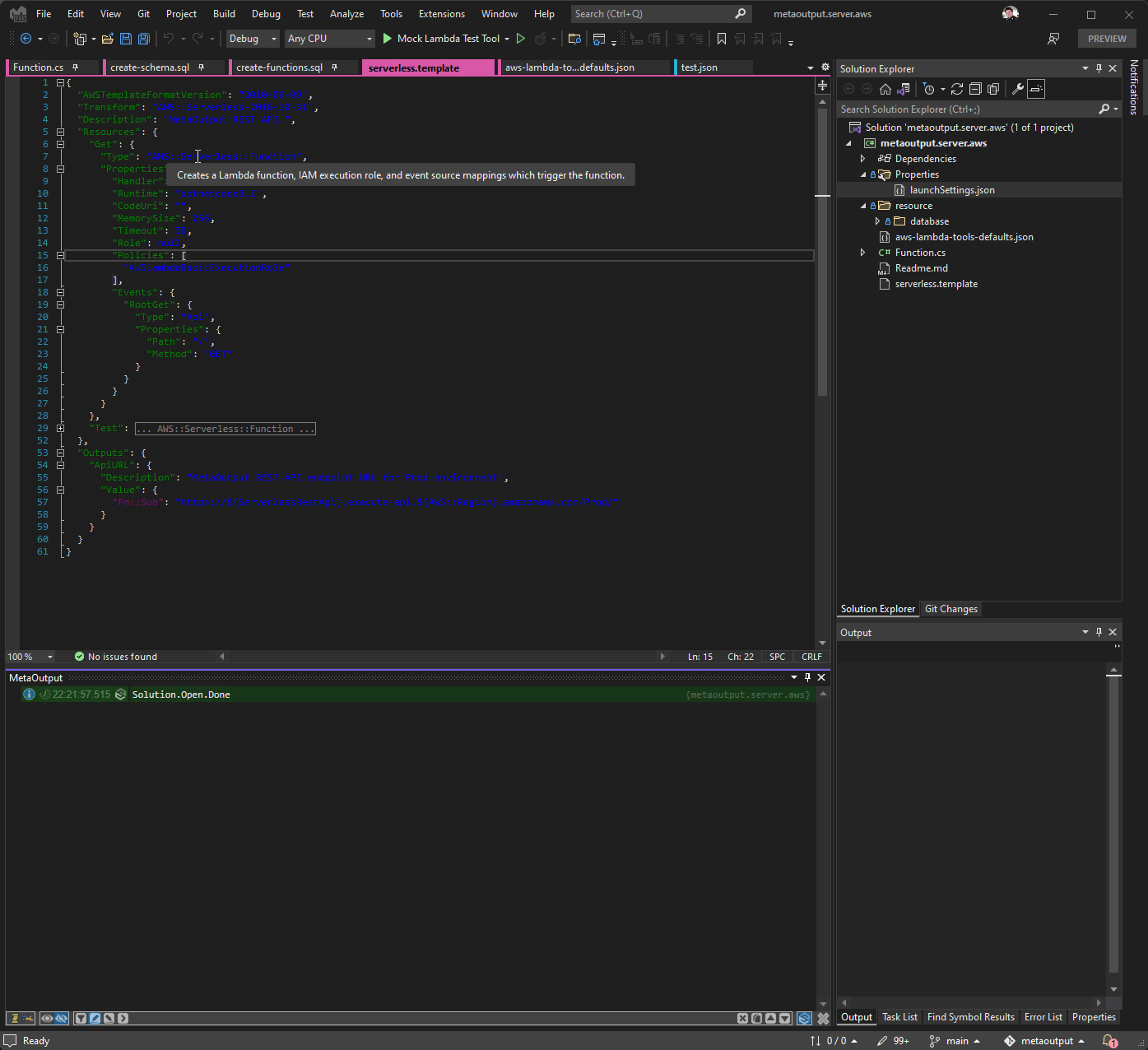Open the Extensions menu
1148x1050 pixels.
tap(441, 14)
